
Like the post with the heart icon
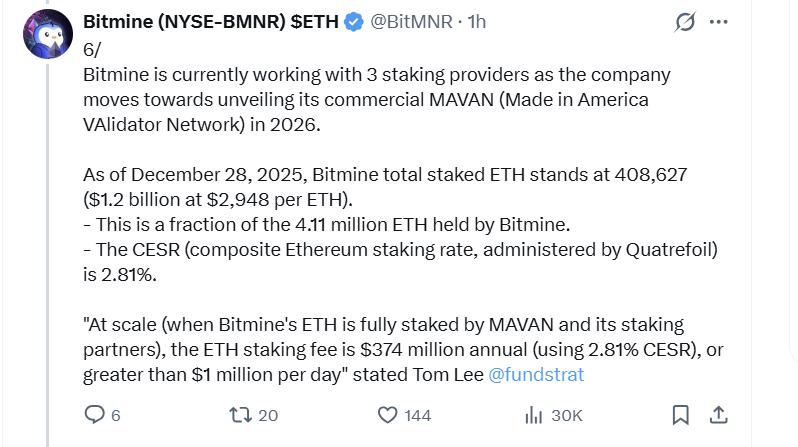click(x=388, y=414)
